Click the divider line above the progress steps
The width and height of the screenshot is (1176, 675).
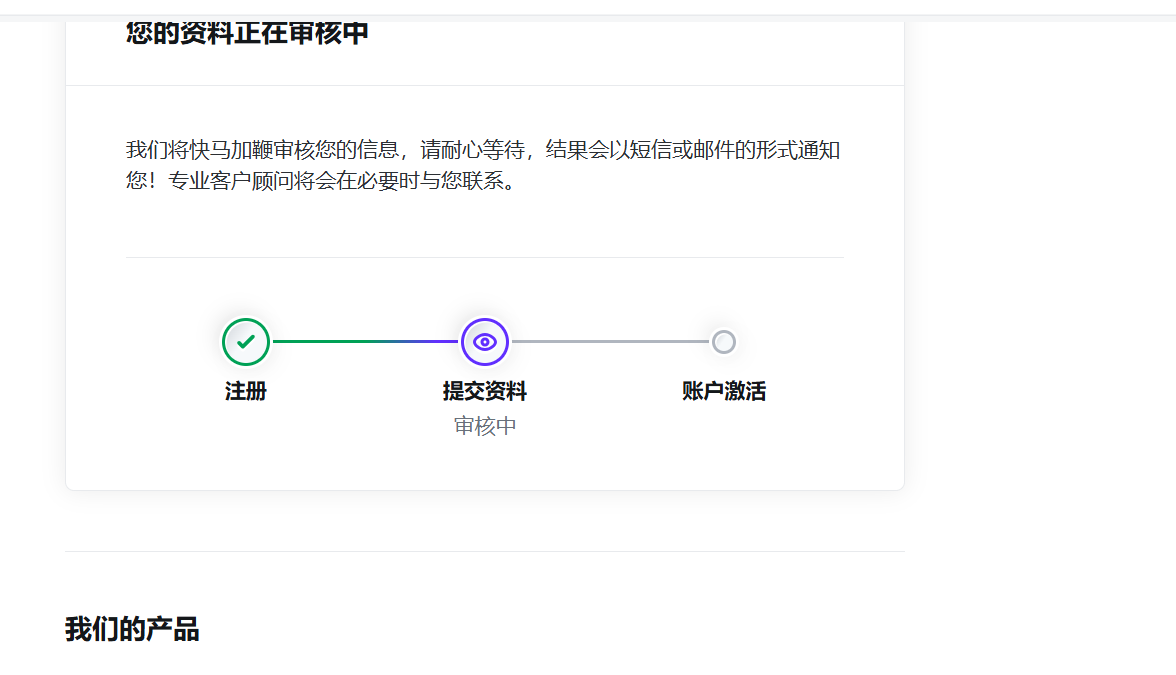pyautogui.click(x=485, y=257)
